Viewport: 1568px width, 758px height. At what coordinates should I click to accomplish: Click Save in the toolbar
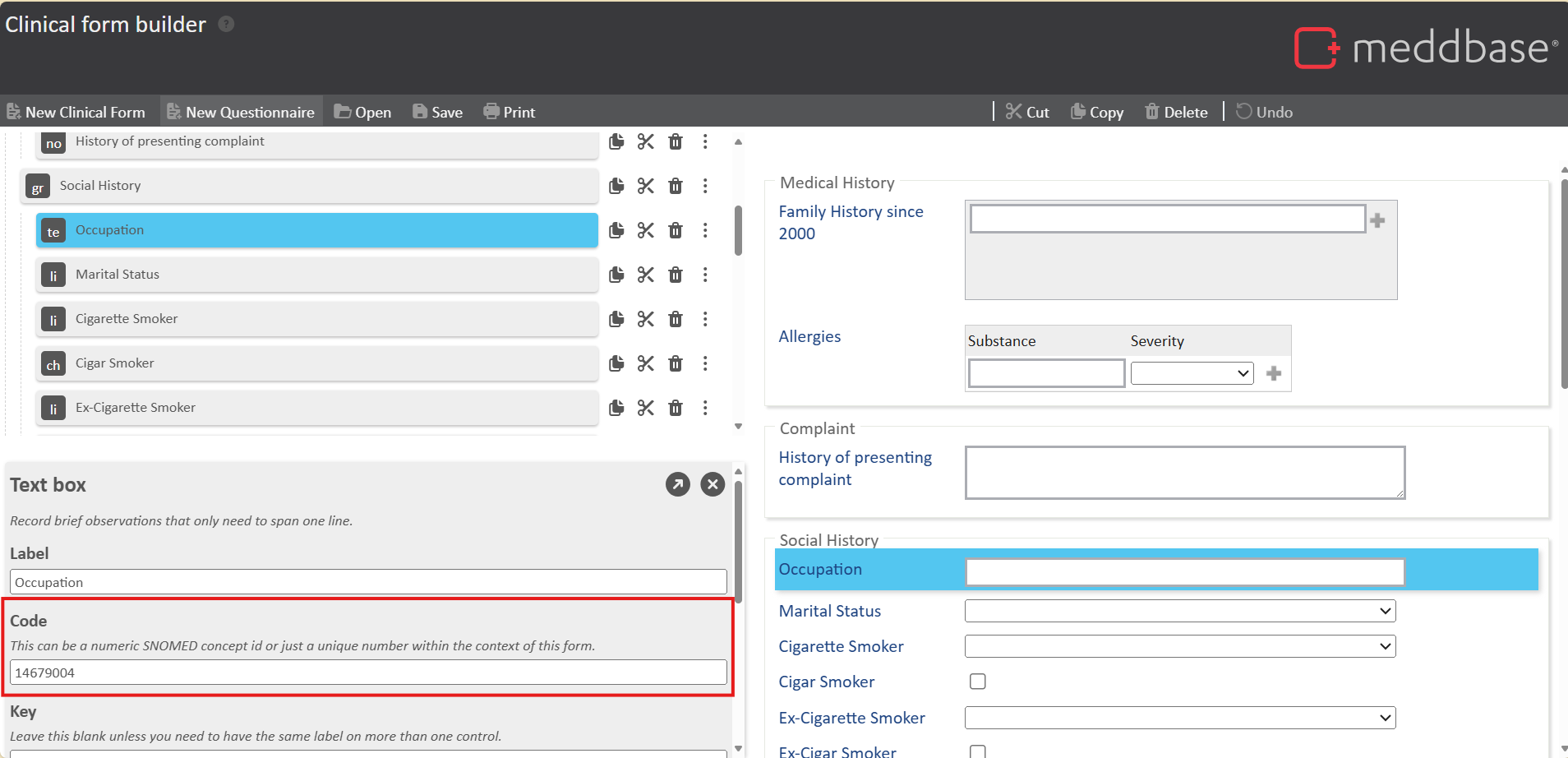coord(438,113)
